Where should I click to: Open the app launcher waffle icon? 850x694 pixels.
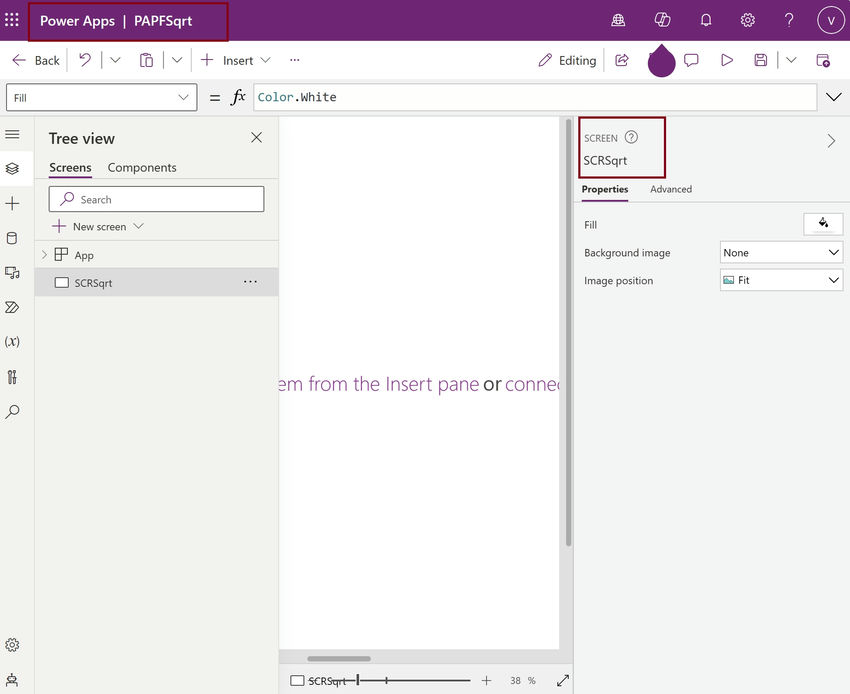click(x=12, y=20)
